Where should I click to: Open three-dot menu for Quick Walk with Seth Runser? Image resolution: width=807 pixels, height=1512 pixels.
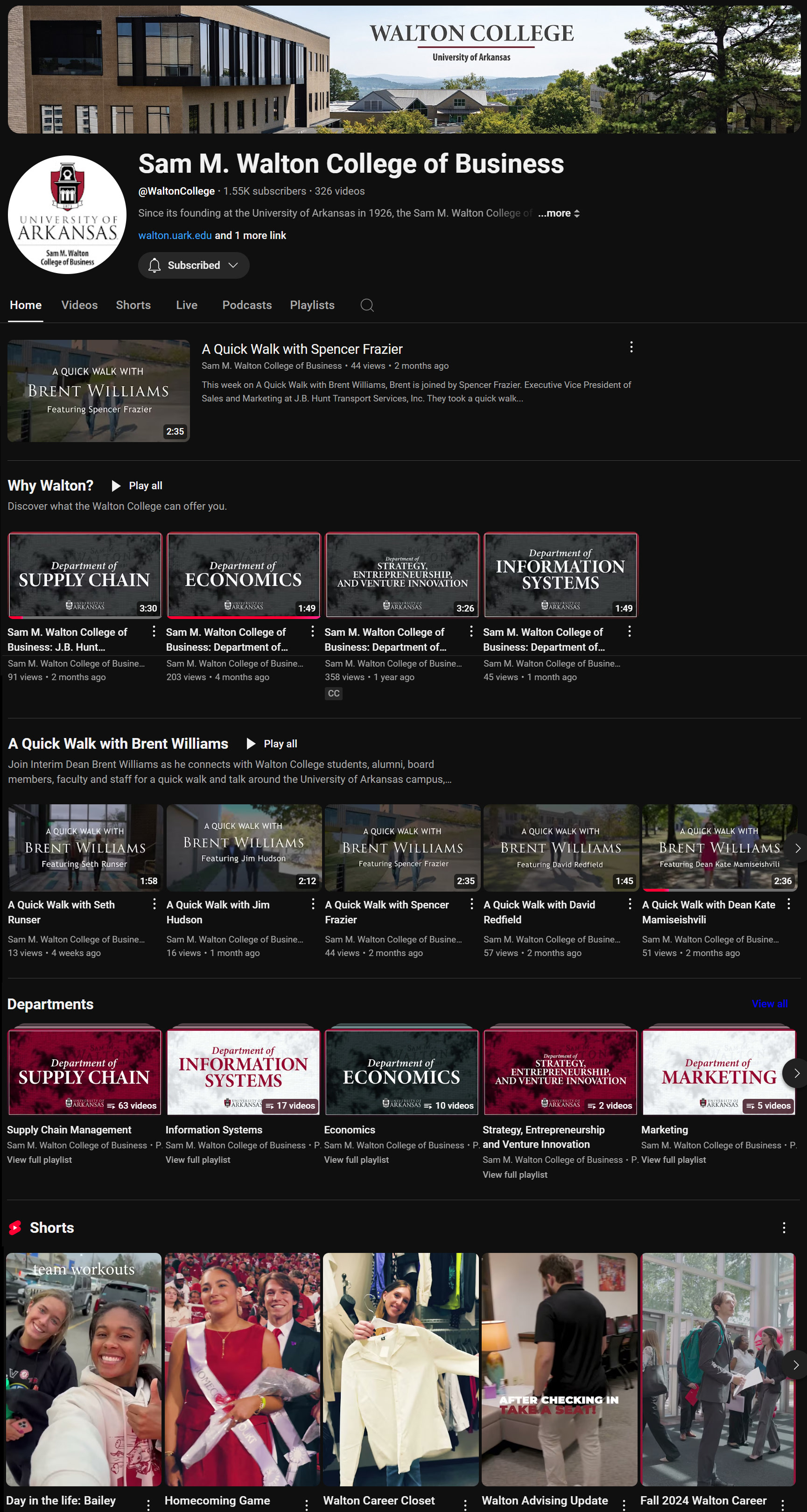tap(154, 904)
